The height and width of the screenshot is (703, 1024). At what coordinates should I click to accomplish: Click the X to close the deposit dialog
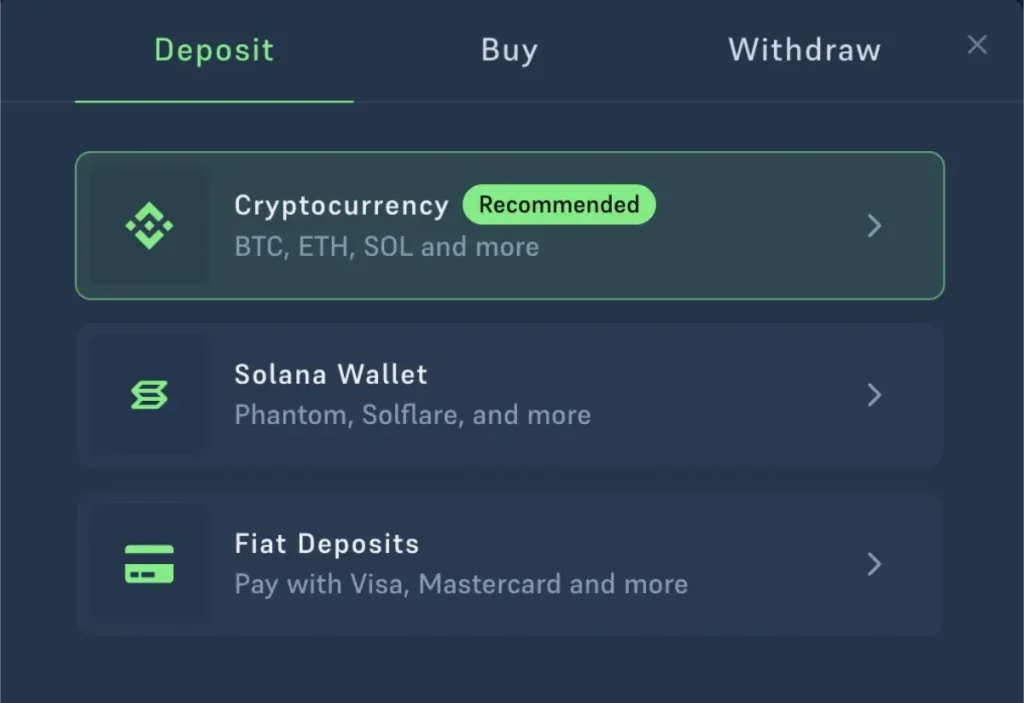coord(977,44)
